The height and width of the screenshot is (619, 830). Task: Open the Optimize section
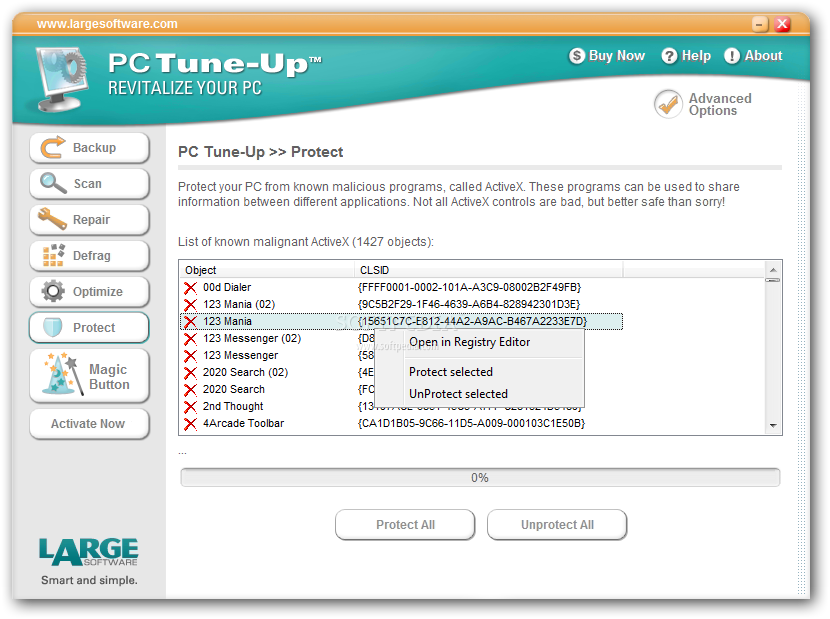tap(89, 292)
